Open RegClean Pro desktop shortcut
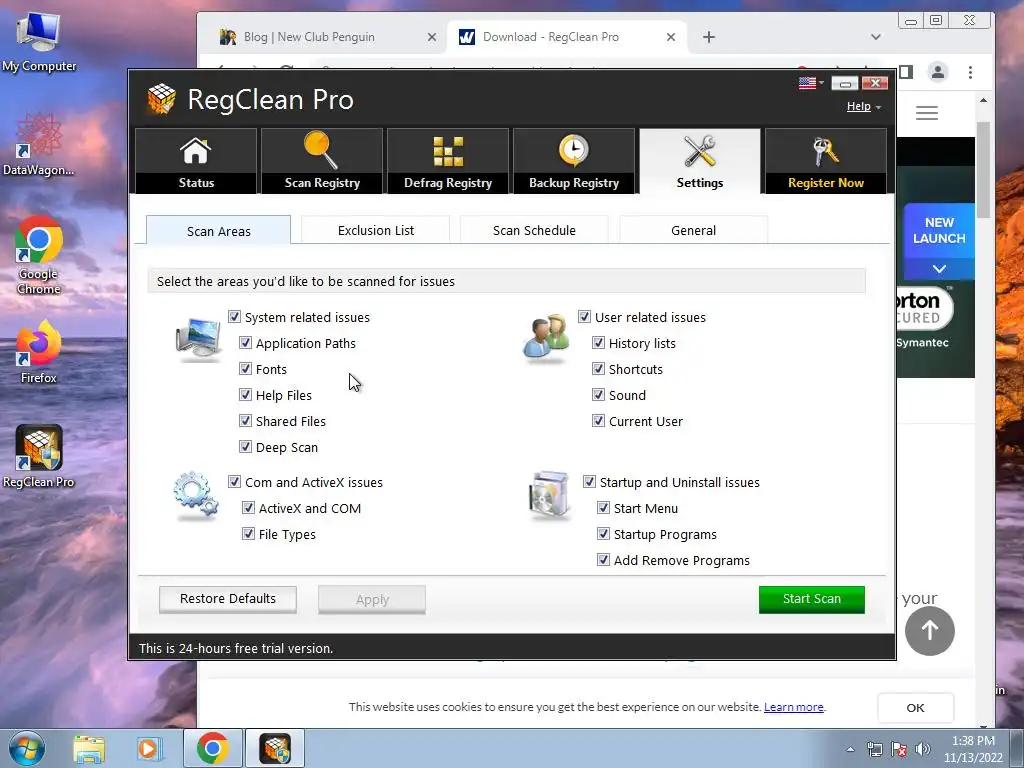This screenshot has height=768, width=1024. click(x=39, y=456)
